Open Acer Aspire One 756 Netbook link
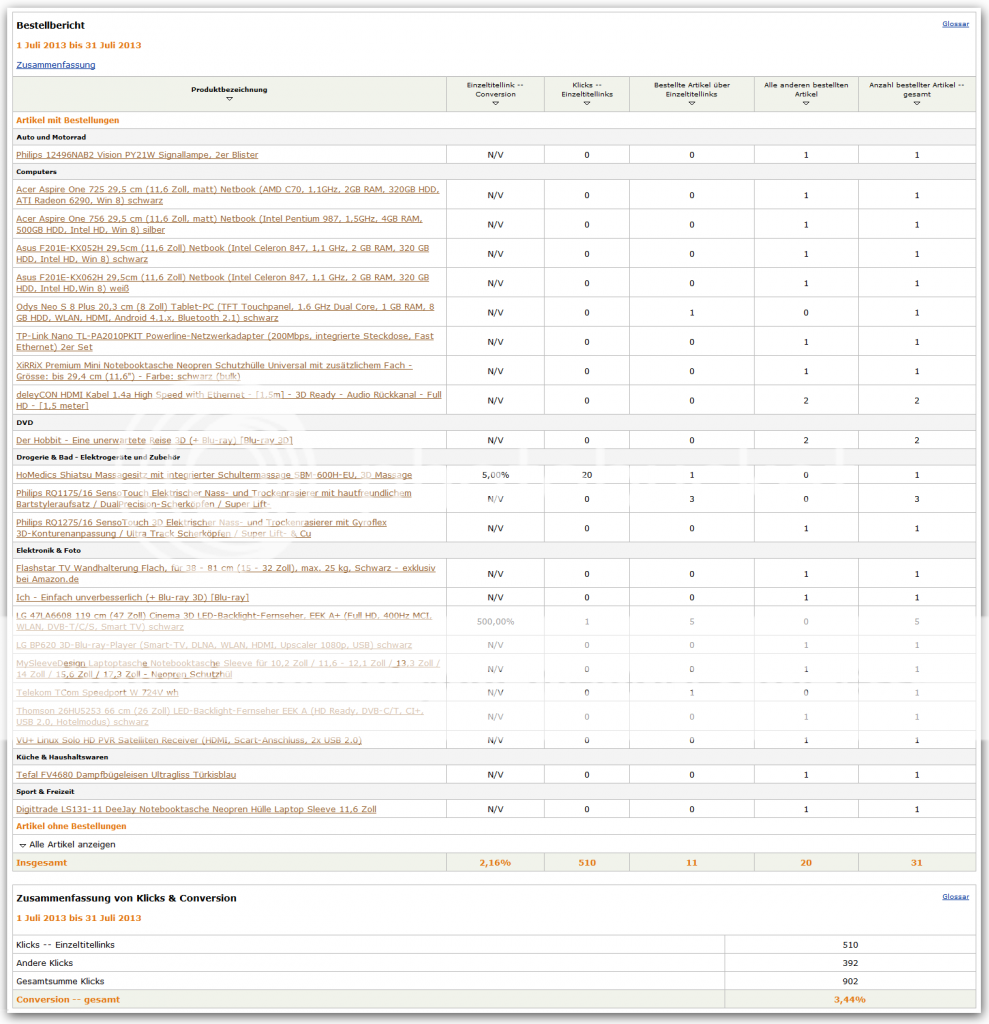Viewport: 989px width, 1024px height. pyautogui.click(x=219, y=224)
